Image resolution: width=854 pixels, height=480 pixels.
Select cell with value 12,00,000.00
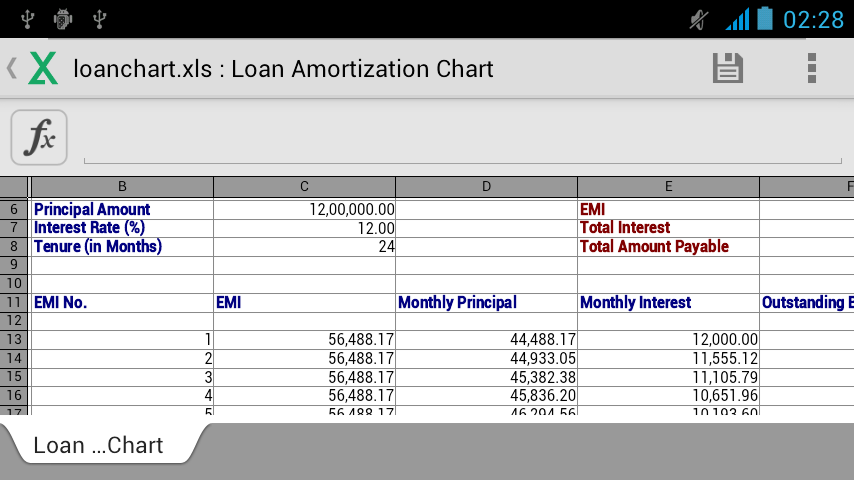304,209
